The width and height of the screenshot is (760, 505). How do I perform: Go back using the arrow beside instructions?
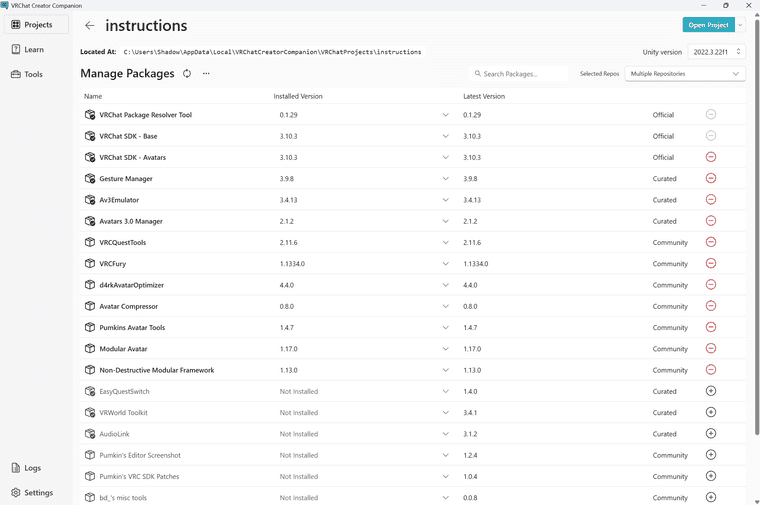90,26
